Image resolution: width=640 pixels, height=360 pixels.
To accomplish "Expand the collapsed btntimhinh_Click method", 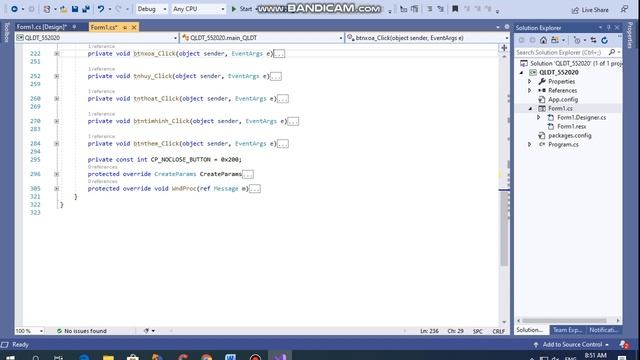I will click(x=56, y=121).
